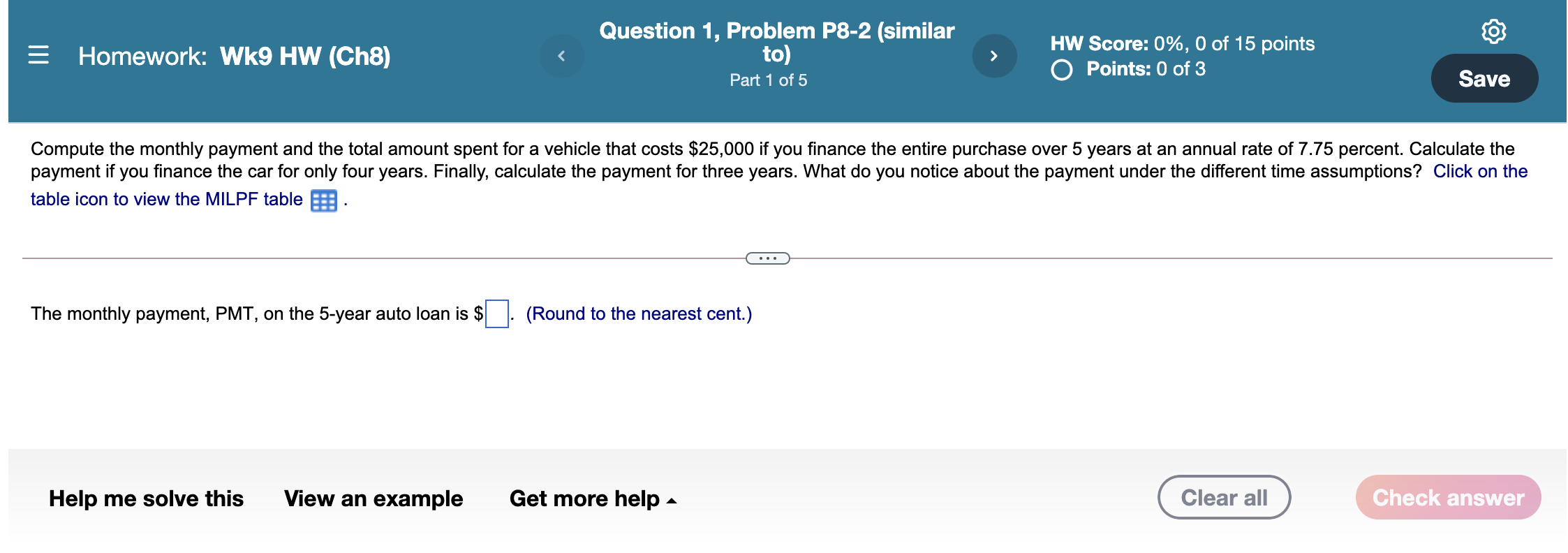Open the MILPF table icon
Screen dimensions: 1568x553
323,200
